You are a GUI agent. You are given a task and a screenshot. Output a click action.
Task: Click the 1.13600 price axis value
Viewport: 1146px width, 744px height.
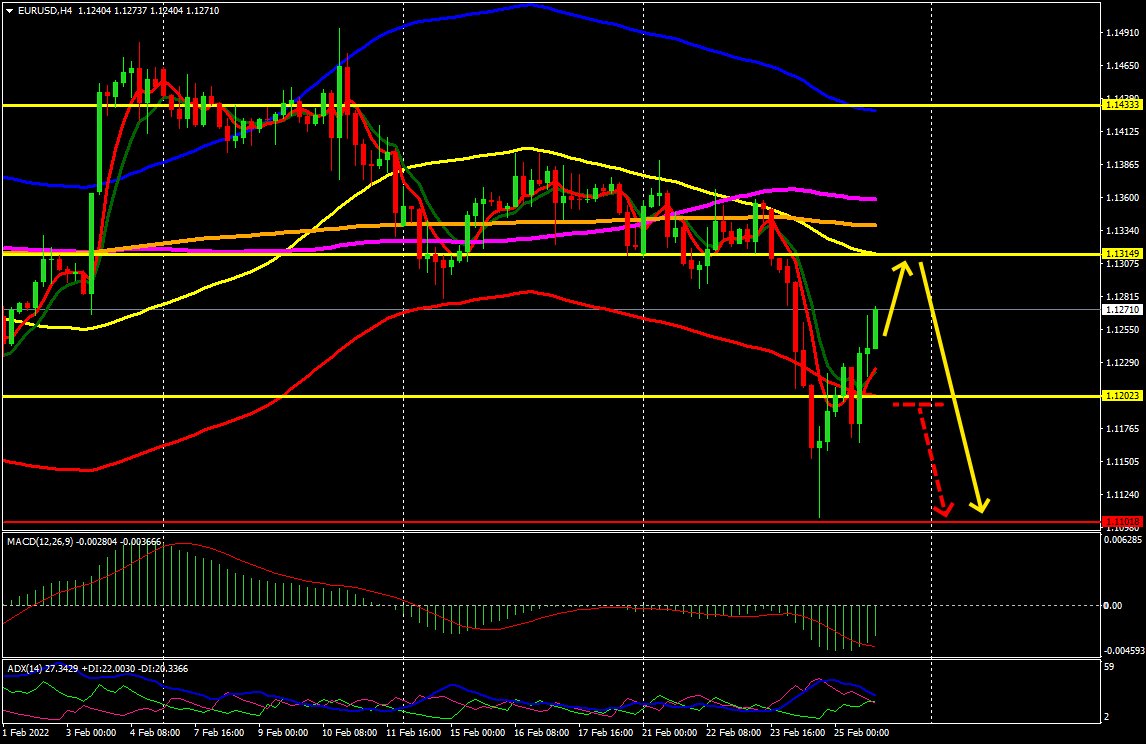(1123, 197)
